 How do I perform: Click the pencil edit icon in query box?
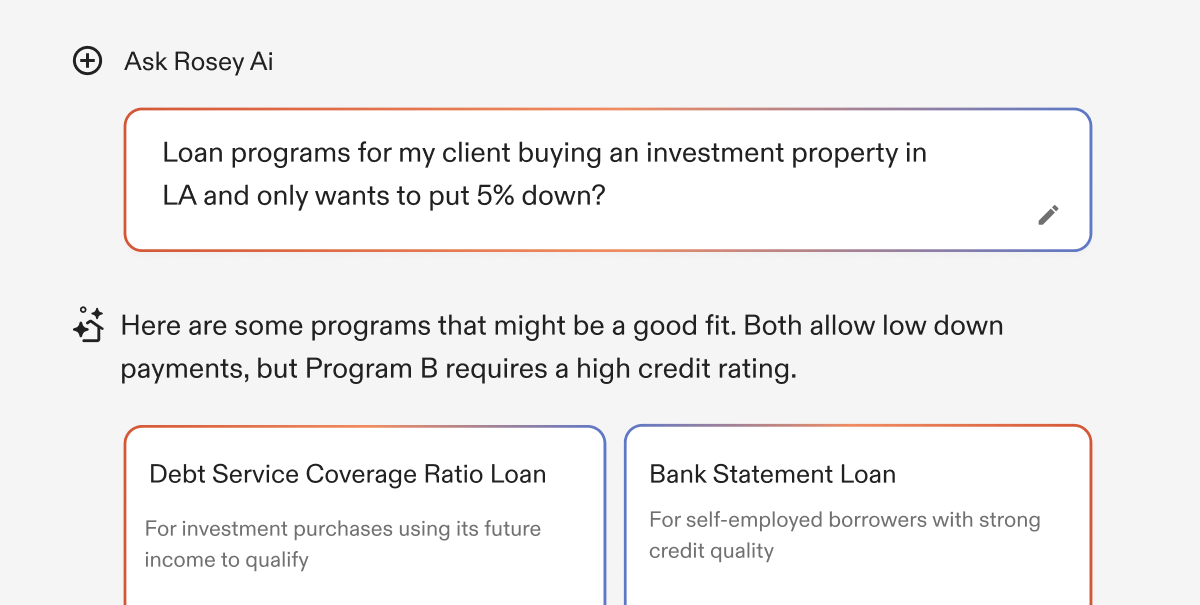point(1048,214)
